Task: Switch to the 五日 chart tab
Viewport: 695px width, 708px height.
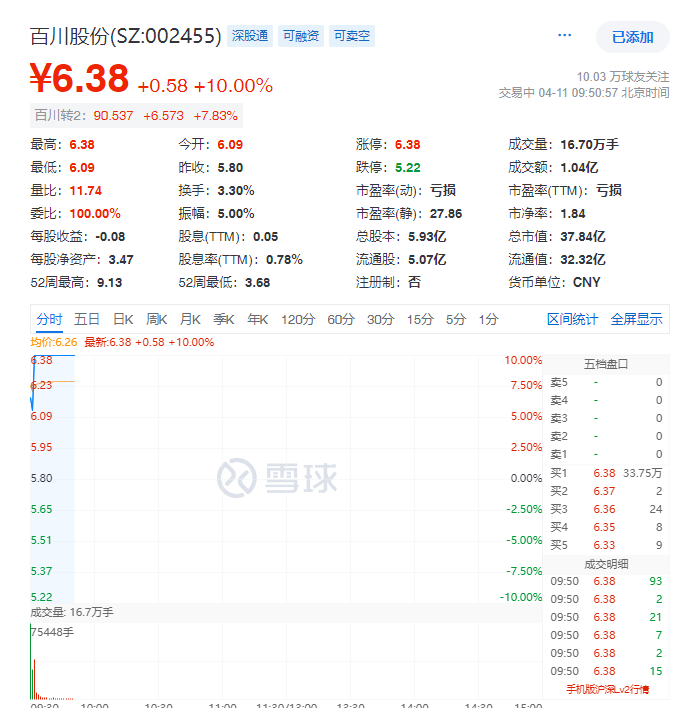Action: [87, 320]
